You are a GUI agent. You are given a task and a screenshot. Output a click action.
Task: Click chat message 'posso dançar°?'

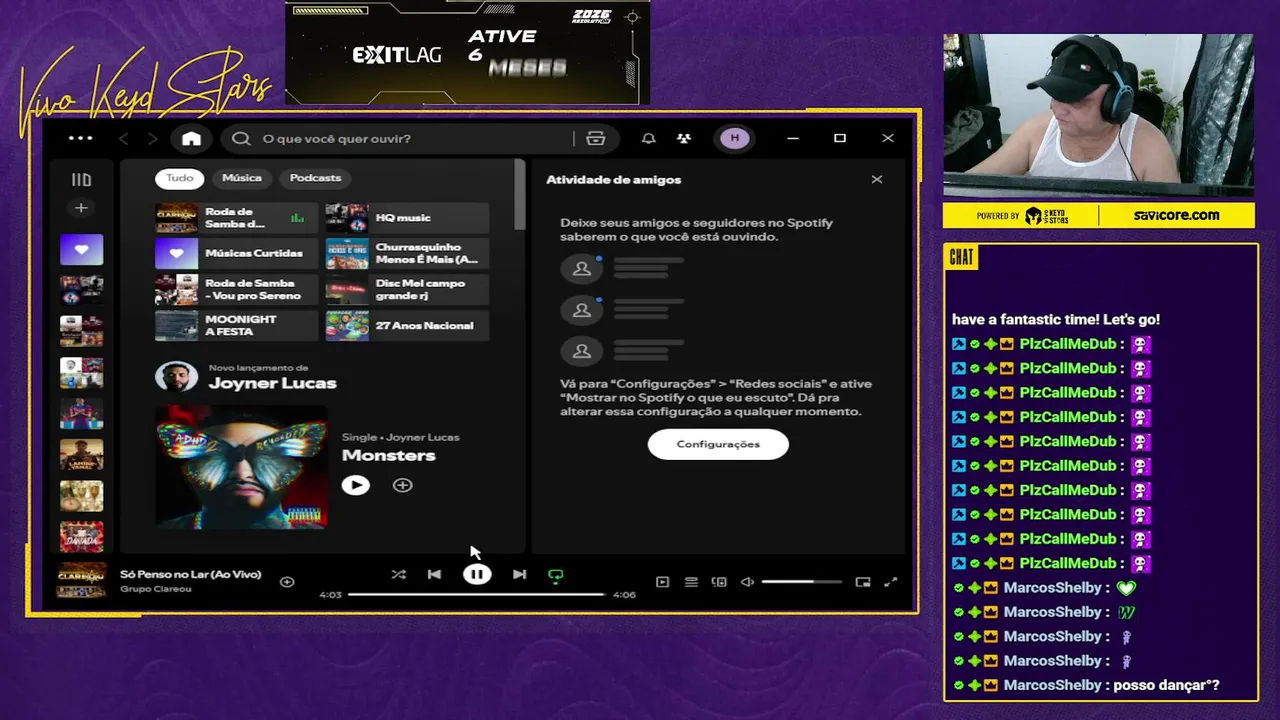click(1166, 685)
